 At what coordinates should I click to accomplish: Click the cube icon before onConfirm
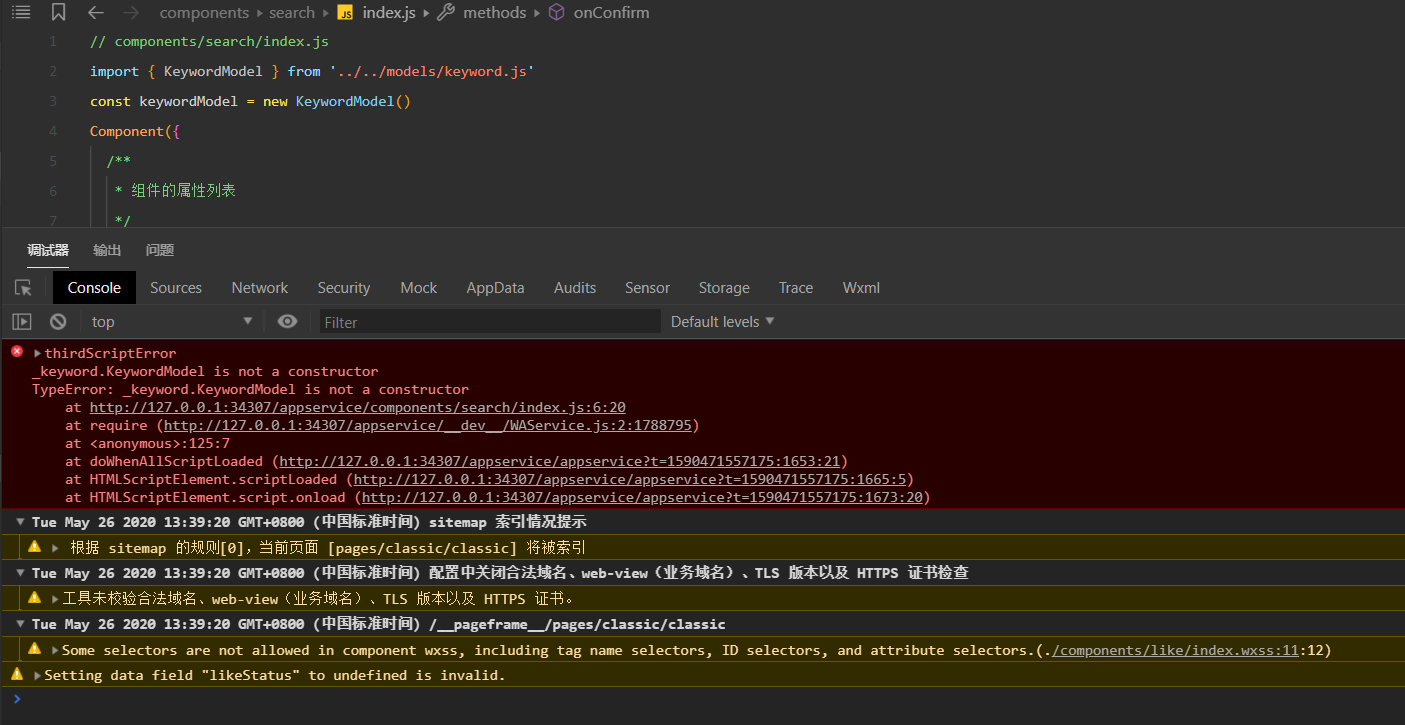[x=556, y=13]
